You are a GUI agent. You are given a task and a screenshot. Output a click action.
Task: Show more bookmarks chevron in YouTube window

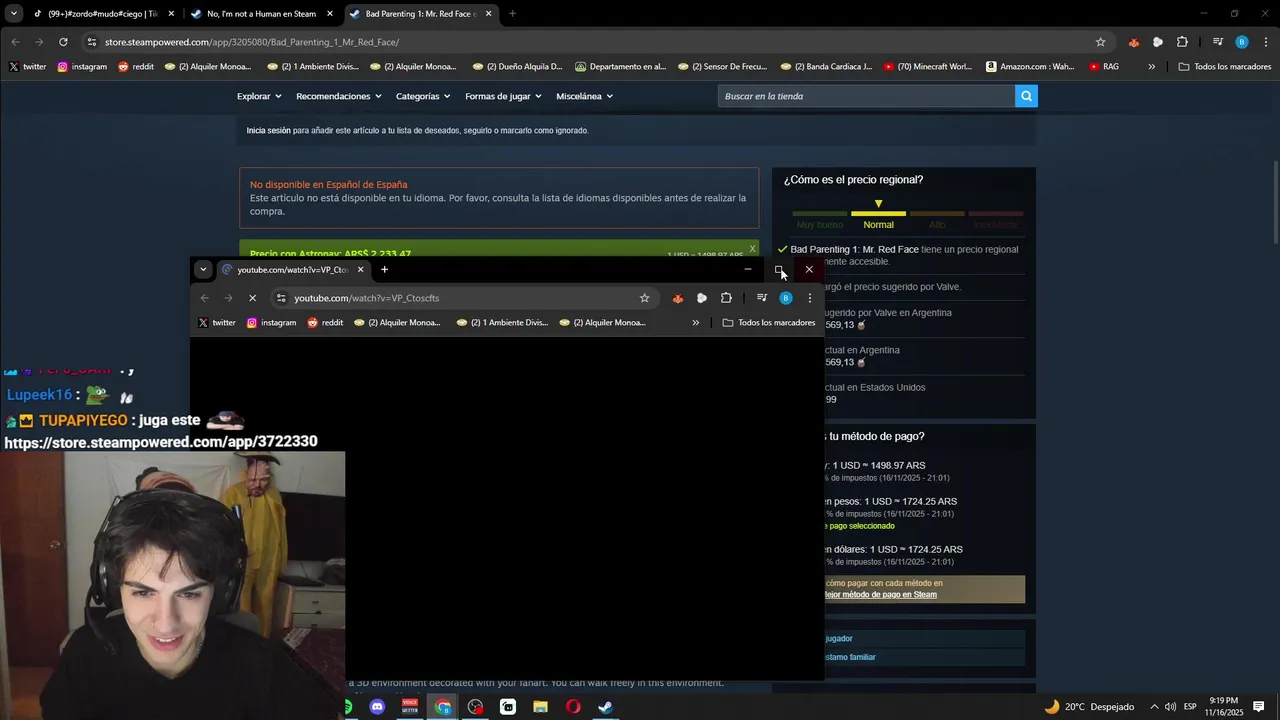pos(695,323)
